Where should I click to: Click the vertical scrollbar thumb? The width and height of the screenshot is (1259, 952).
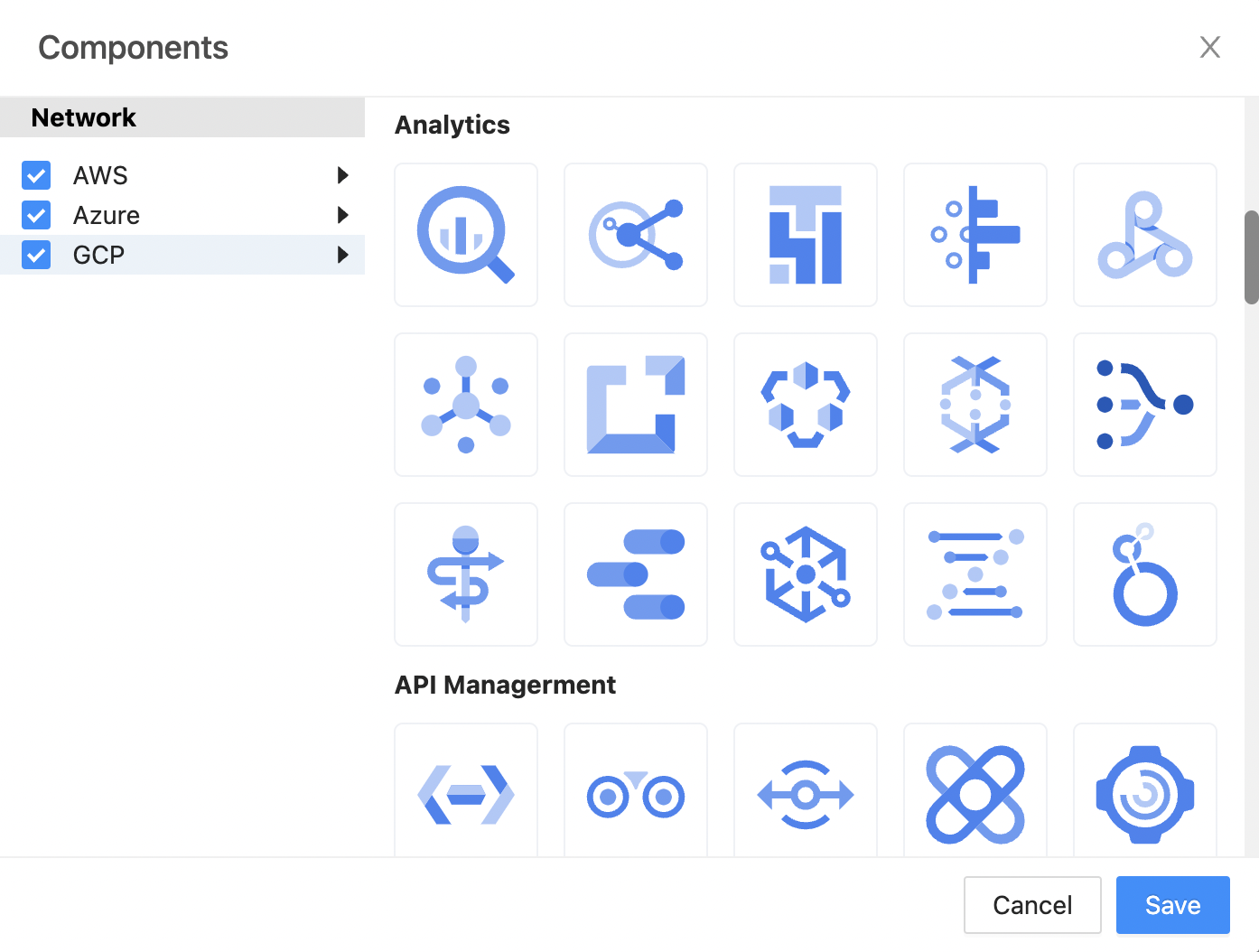1251,257
